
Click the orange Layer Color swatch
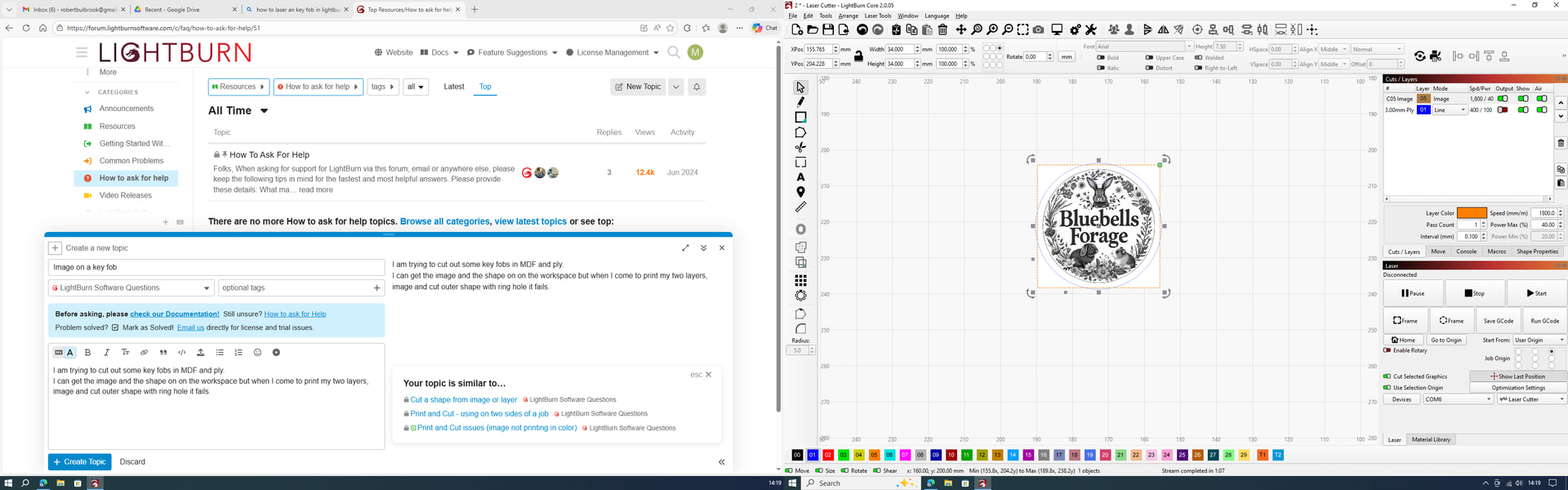1472,213
